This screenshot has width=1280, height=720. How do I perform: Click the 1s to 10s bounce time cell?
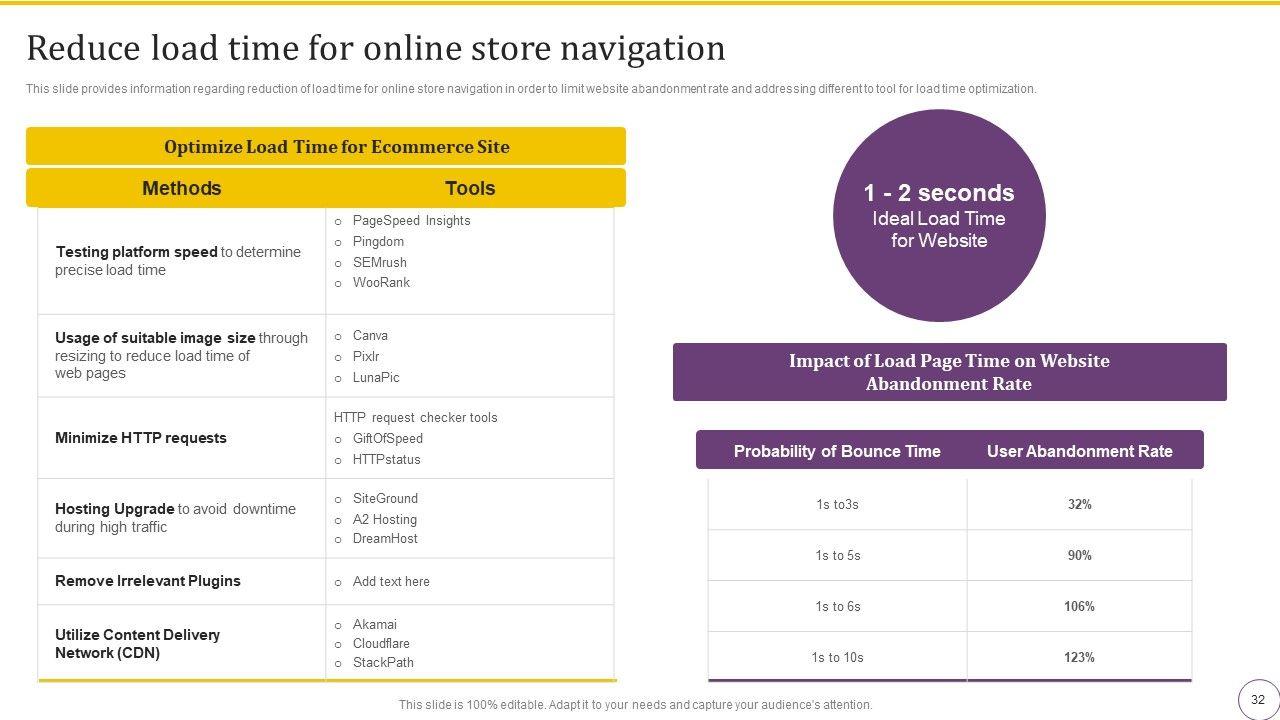coord(837,658)
